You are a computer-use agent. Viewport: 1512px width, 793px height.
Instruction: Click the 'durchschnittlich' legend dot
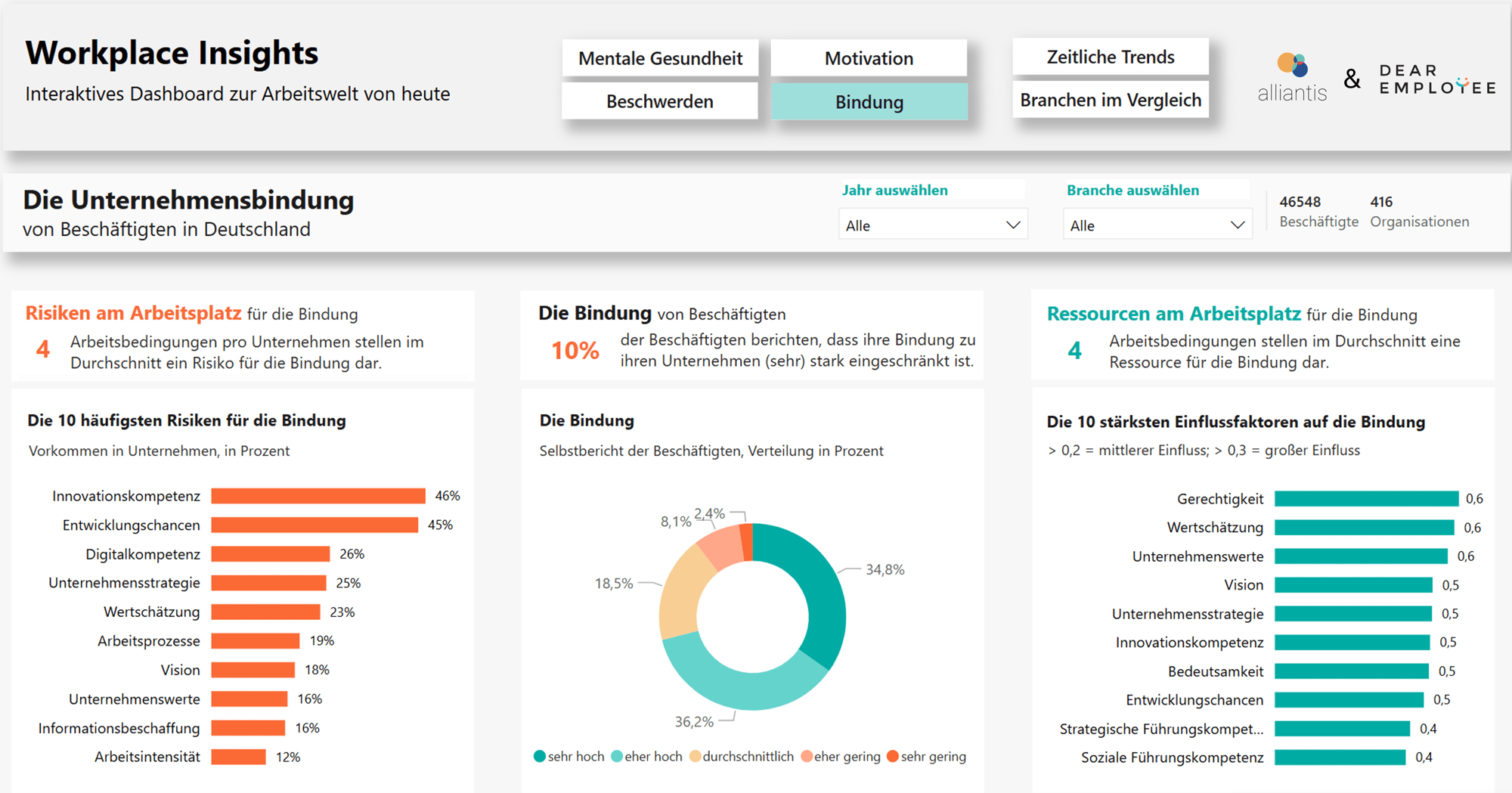tap(696, 757)
